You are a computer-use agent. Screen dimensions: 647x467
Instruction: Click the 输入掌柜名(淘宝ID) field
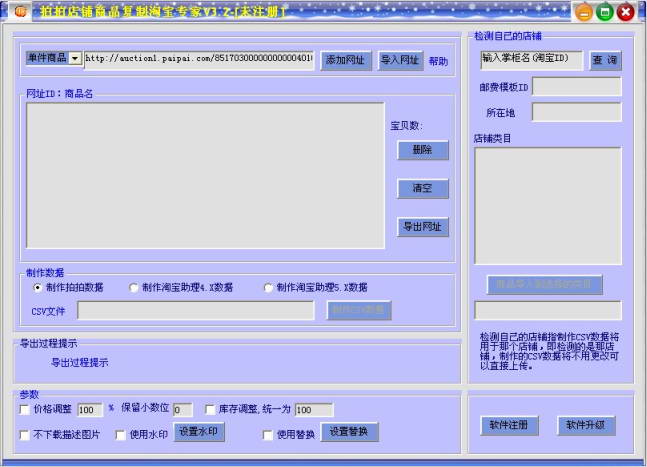click(532, 60)
